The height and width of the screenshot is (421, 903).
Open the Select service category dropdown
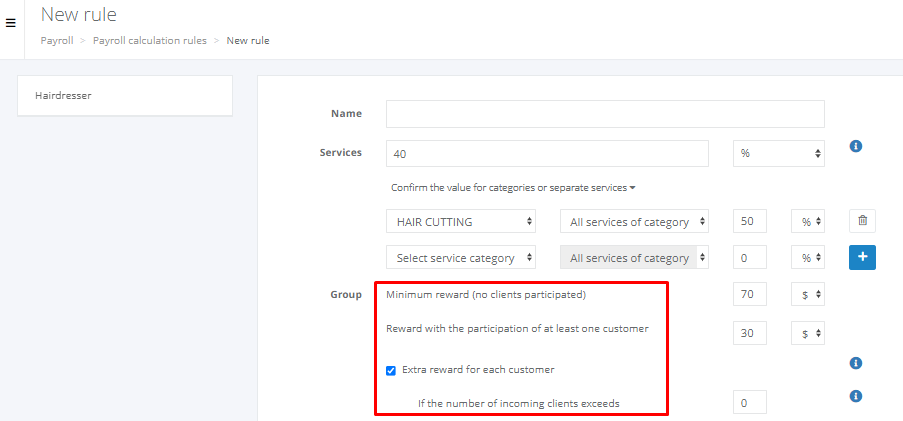460,258
